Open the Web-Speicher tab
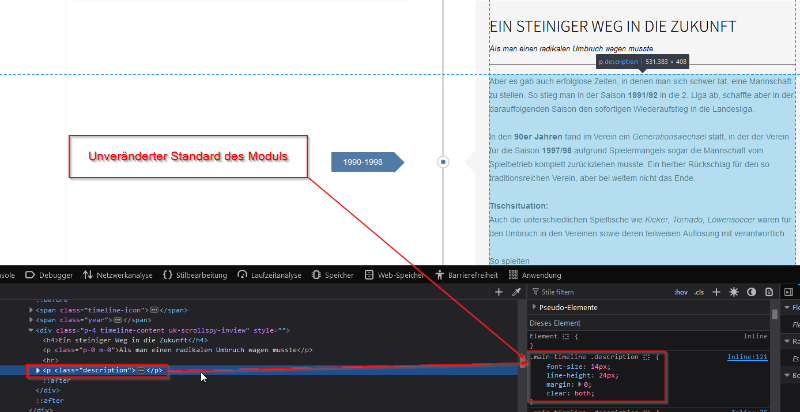 [394, 275]
